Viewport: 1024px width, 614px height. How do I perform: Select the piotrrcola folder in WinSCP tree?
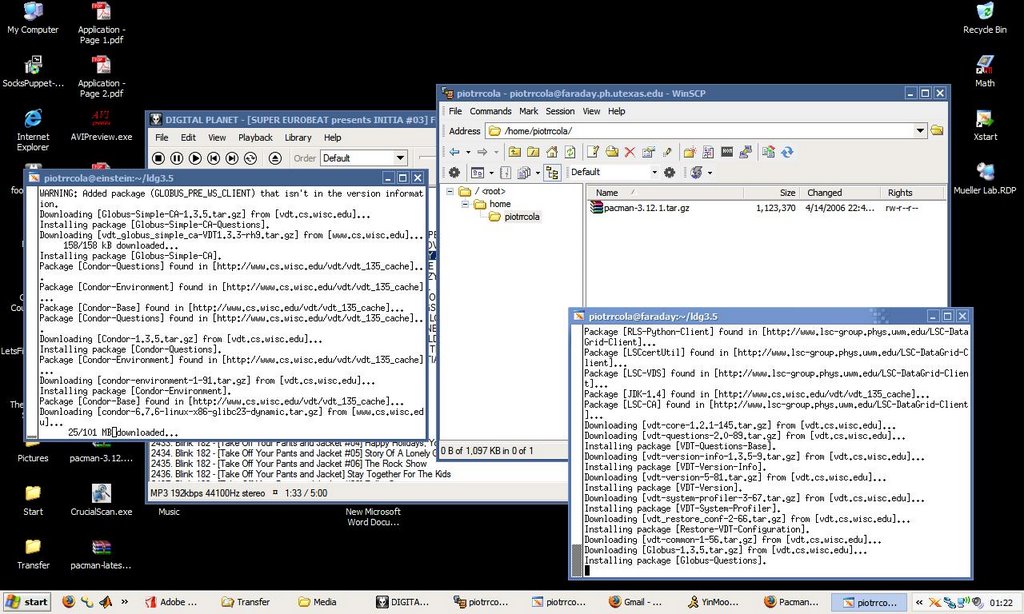tap(522, 217)
